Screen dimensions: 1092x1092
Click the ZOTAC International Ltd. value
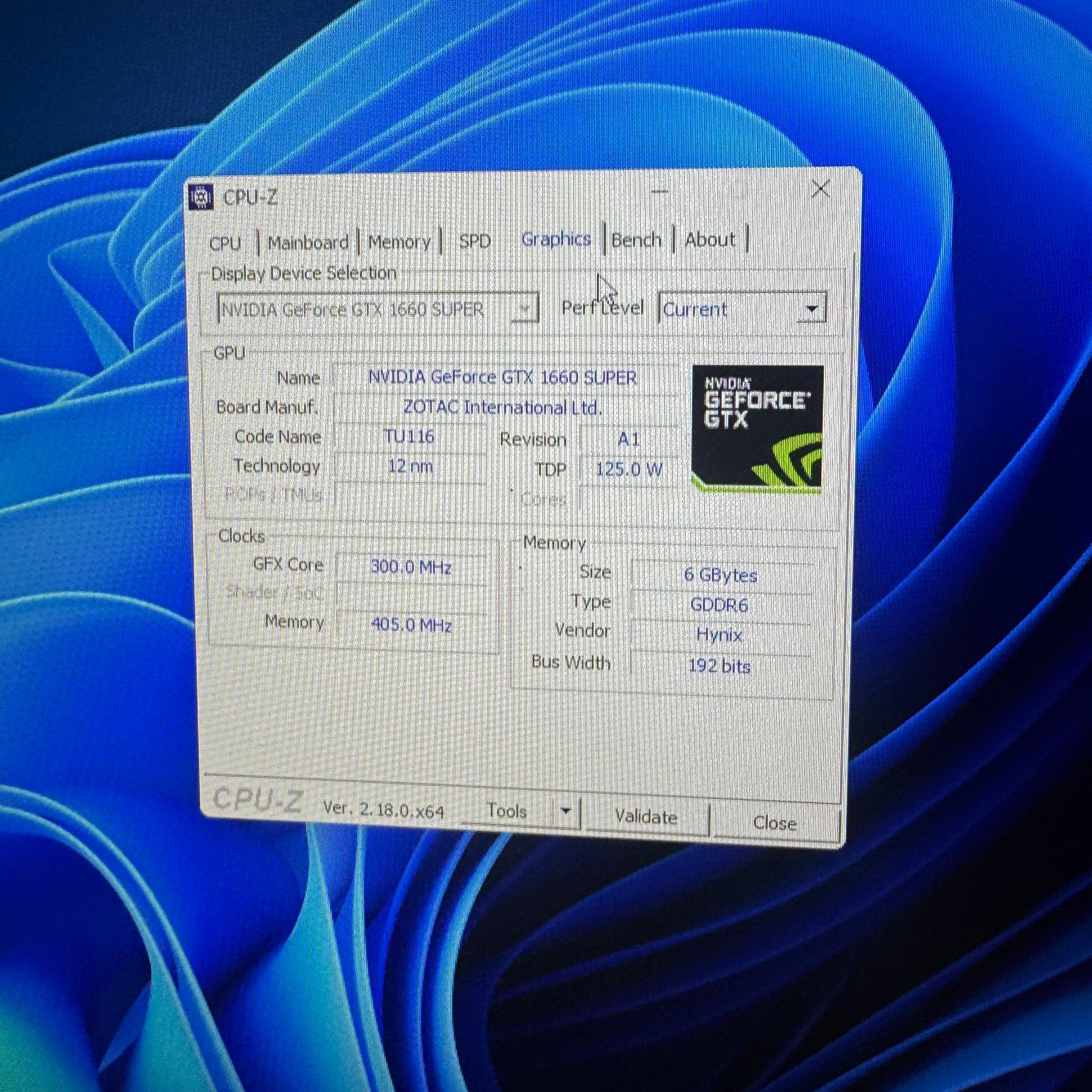click(503, 407)
